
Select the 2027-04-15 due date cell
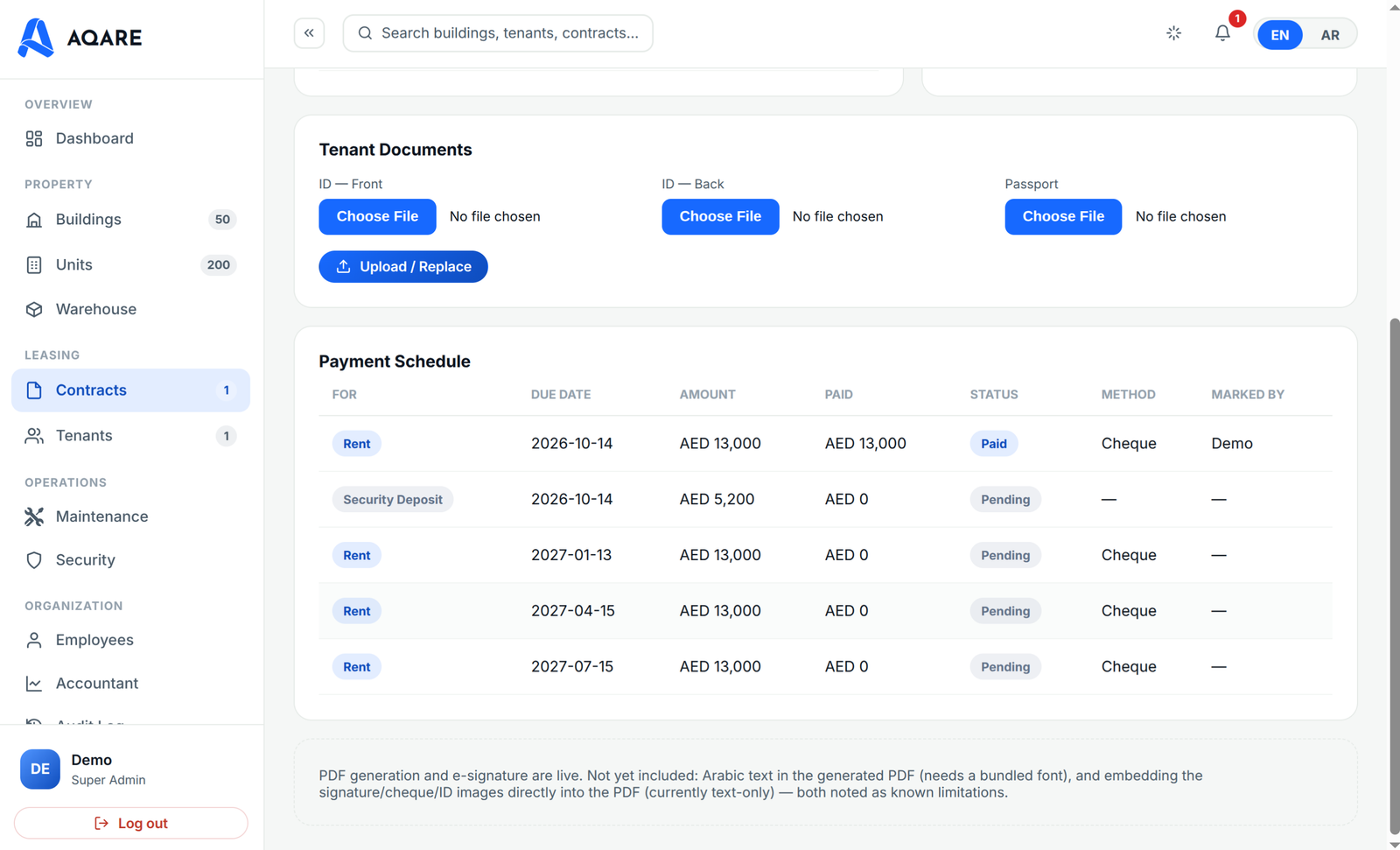[x=573, y=611]
